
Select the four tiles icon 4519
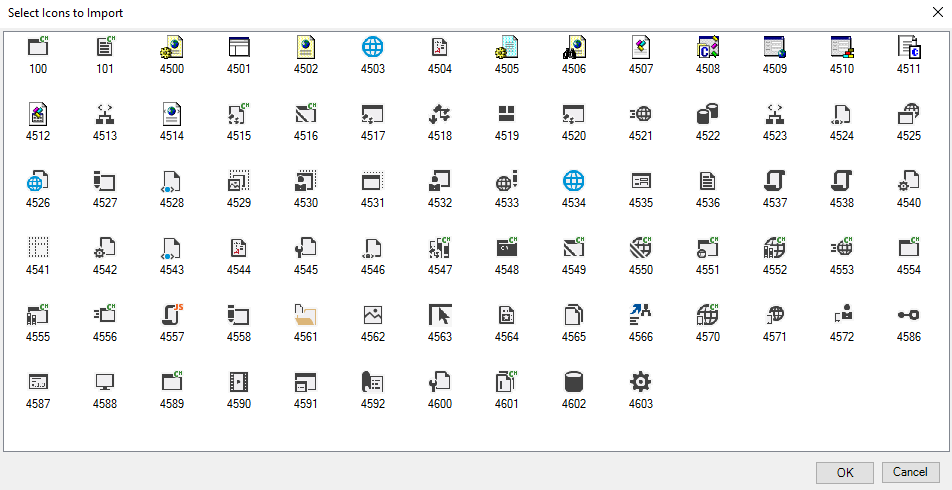[507, 114]
